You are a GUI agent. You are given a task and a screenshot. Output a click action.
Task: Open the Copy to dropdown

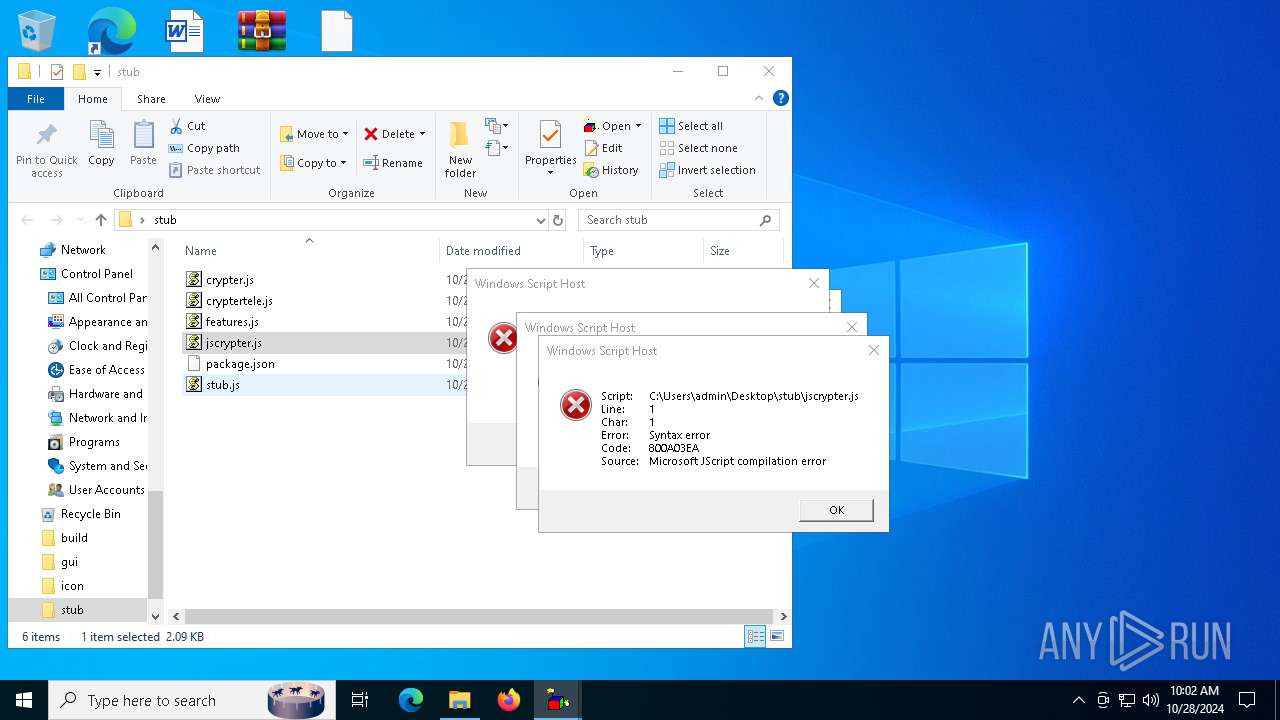pyautogui.click(x=313, y=163)
